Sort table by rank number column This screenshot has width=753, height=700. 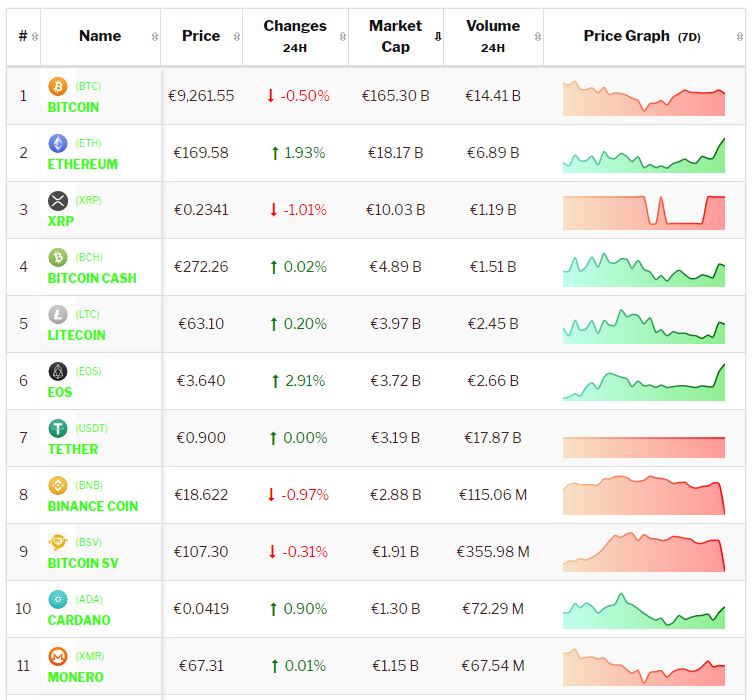pos(35,37)
